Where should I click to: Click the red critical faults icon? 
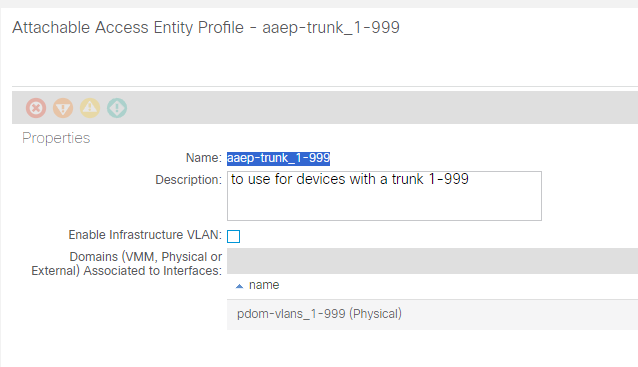pos(36,108)
